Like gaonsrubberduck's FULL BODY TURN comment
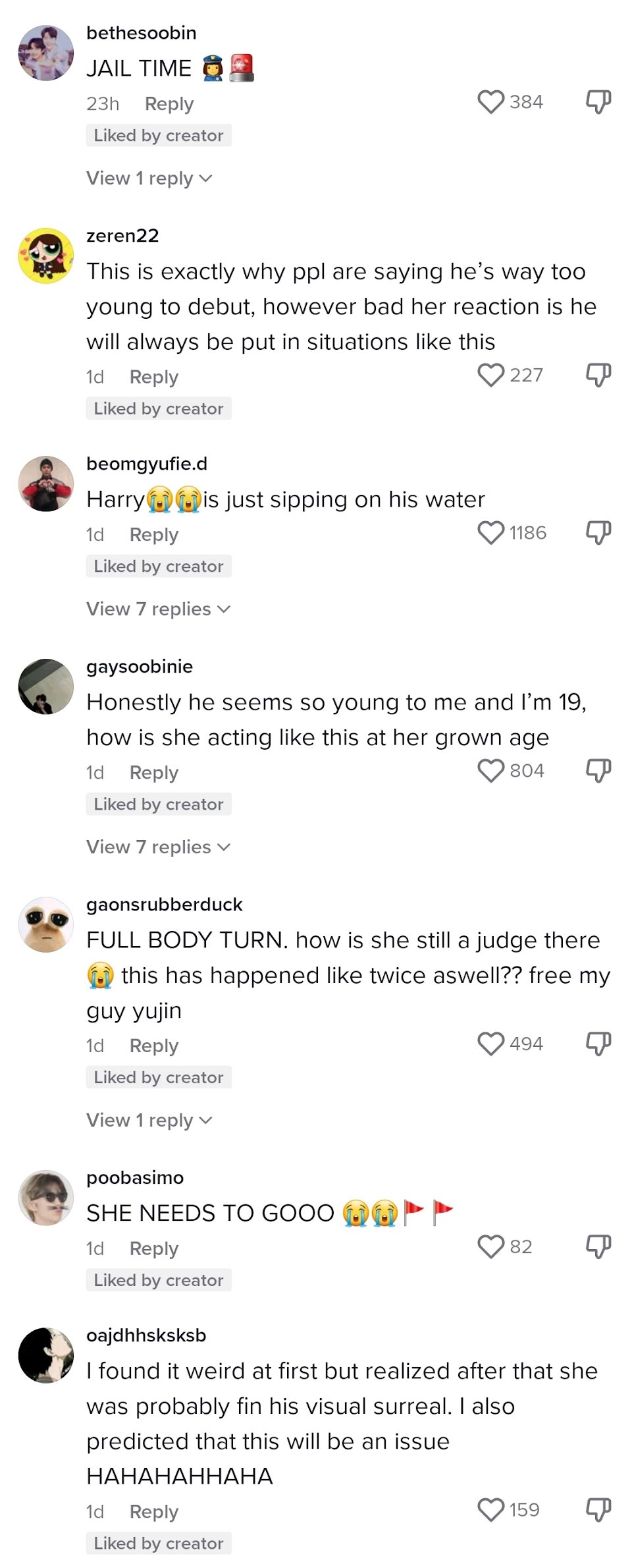The width and height of the screenshot is (632, 1568). [490, 1044]
